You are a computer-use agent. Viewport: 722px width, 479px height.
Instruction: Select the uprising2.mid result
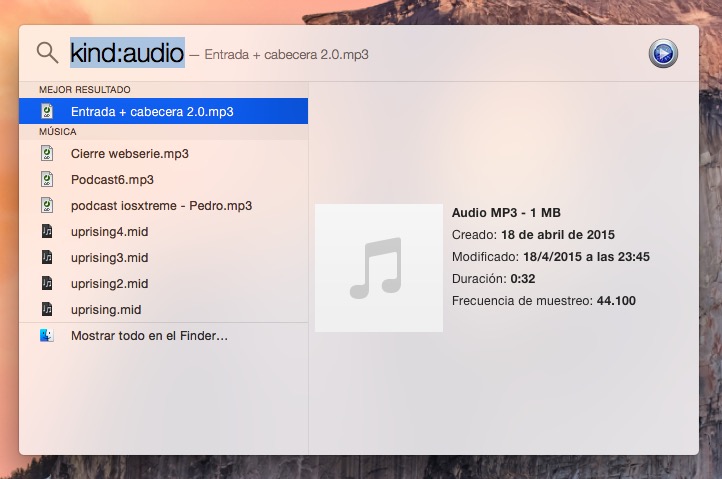point(163,284)
